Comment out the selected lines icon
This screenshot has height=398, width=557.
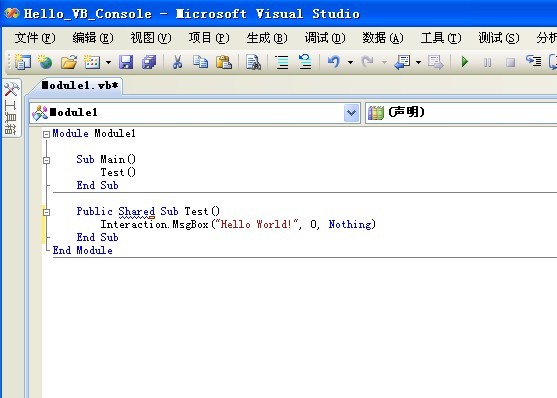282,62
